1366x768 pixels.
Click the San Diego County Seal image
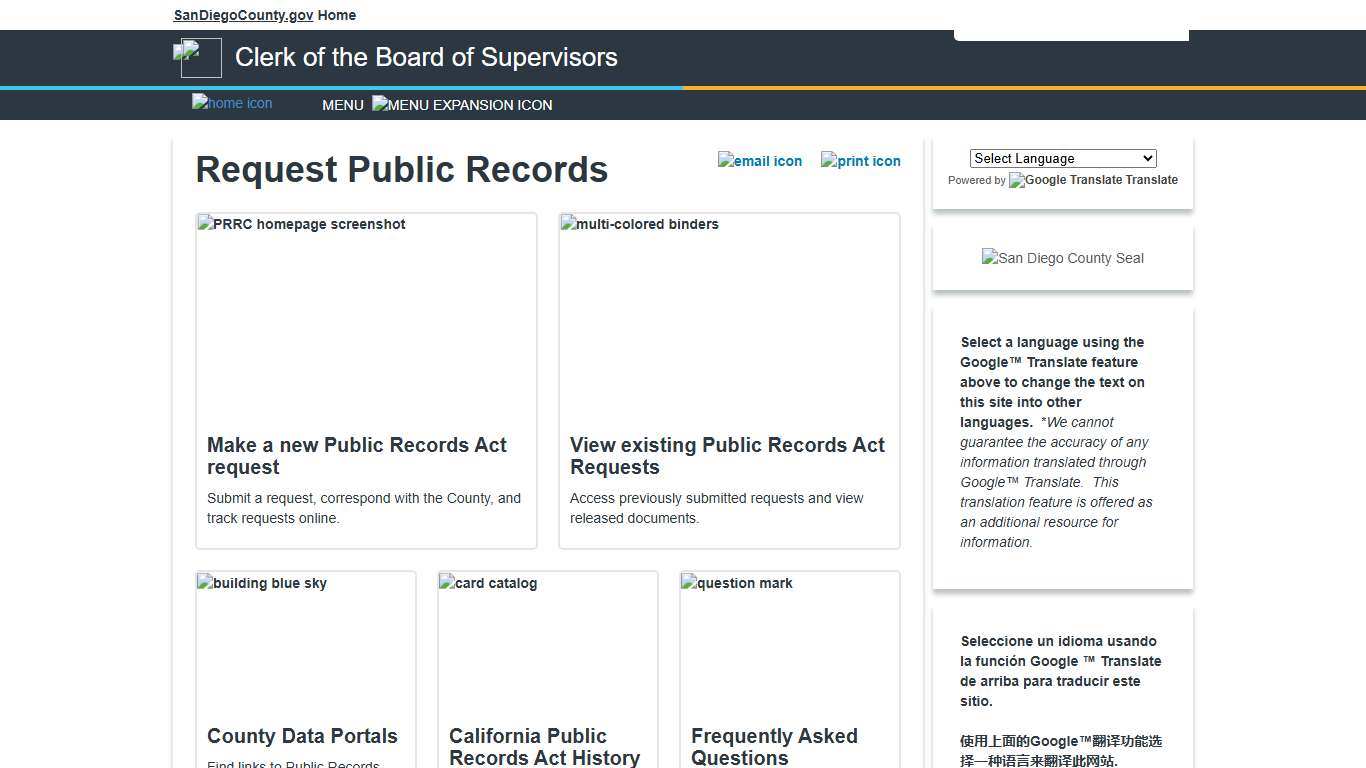tap(1062, 258)
